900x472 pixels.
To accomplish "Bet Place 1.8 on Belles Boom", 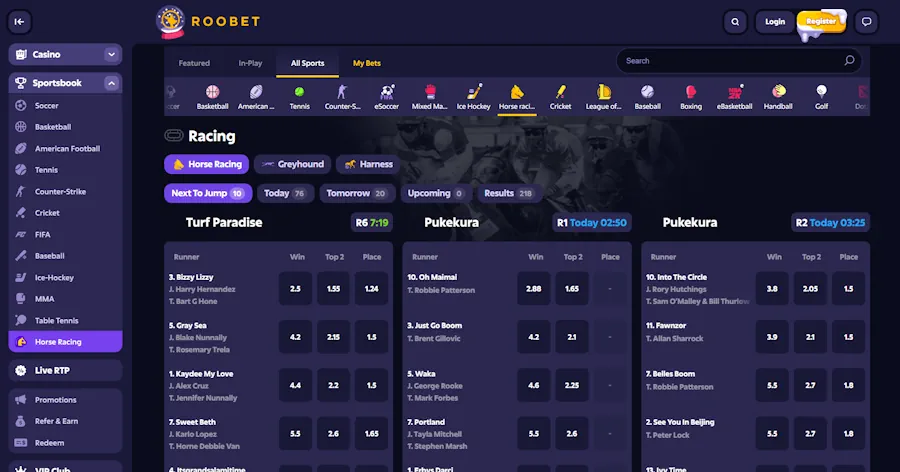I will (x=848, y=385).
